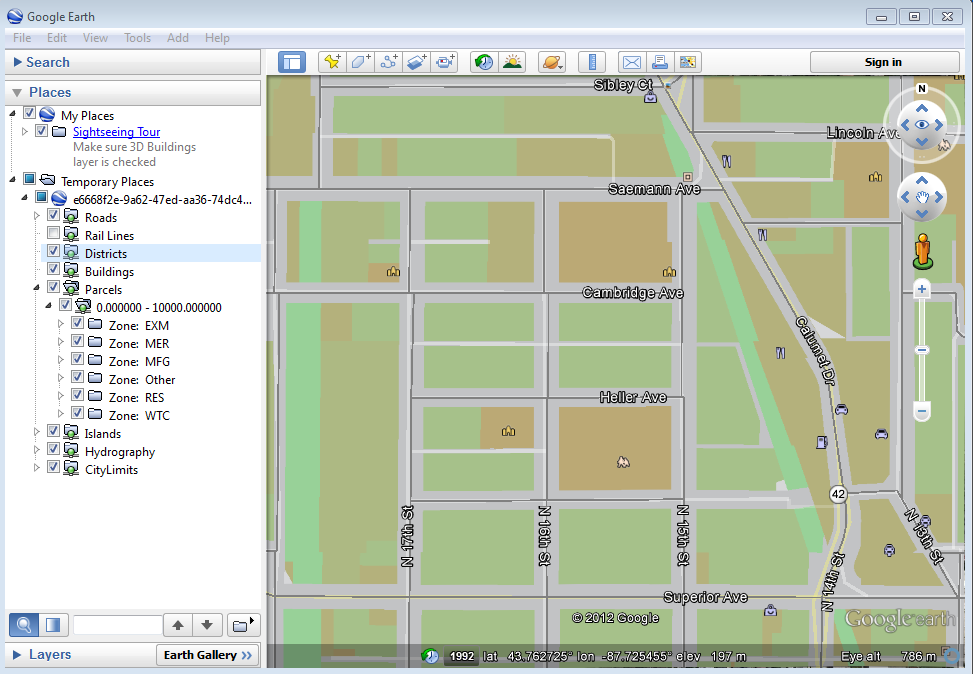Viewport: 973px width, 674px height.
Task: Open the Tools menu
Action: [137, 38]
